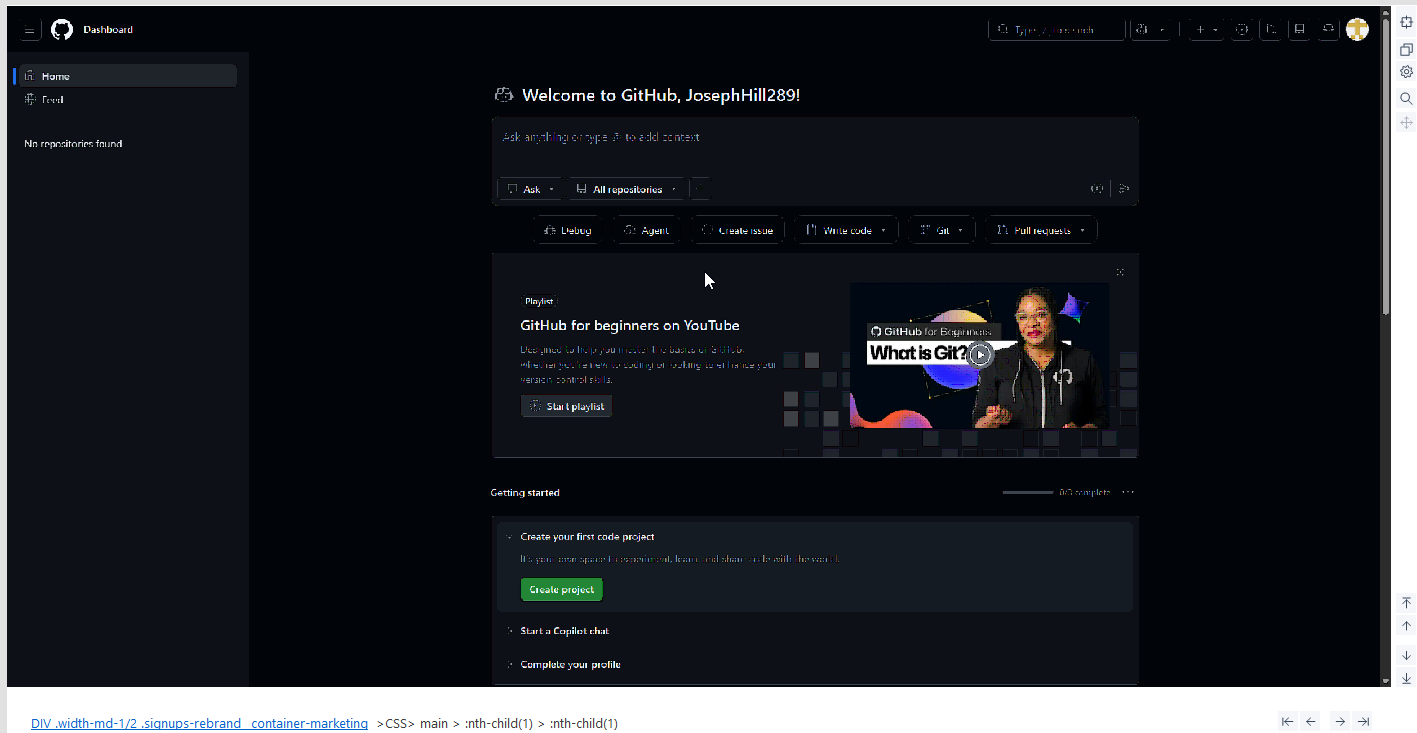Viewport: 1417px width, 733px height.
Task: Click the green Create project button
Action: click(x=562, y=590)
